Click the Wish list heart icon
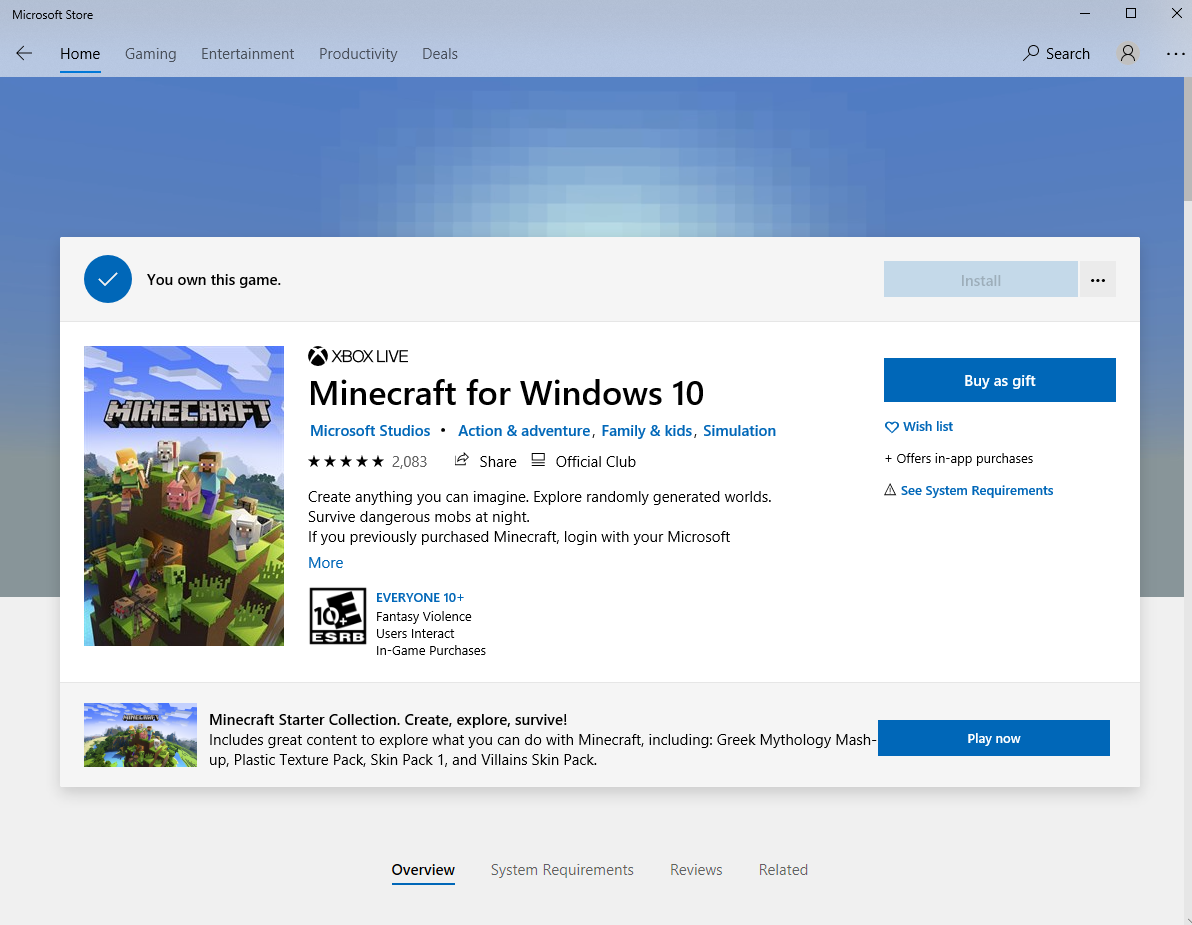1192x925 pixels. coord(892,427)
